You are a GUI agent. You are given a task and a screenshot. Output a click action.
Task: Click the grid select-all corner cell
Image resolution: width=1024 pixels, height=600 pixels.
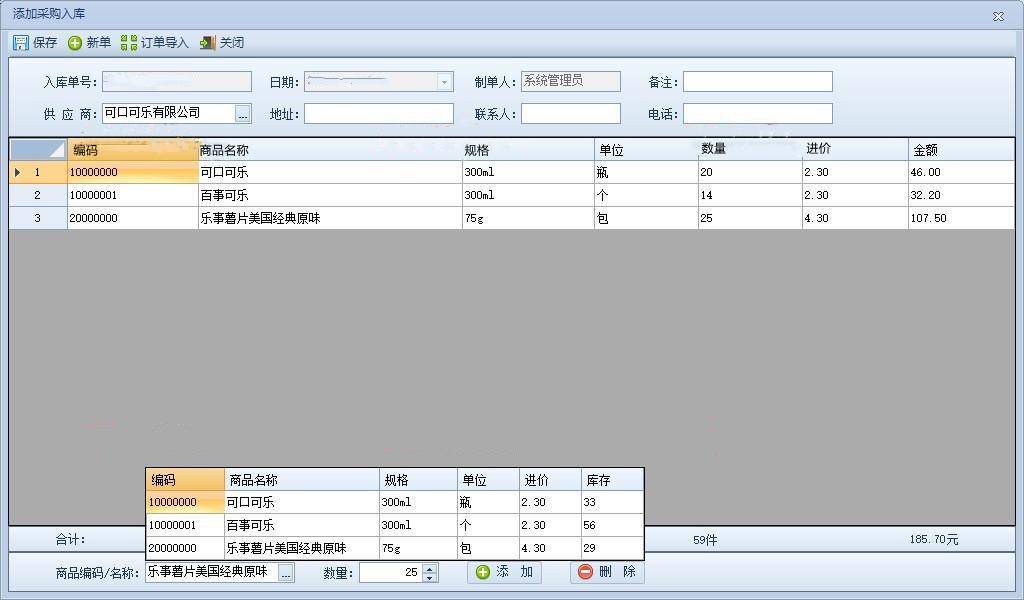(38, 150)
